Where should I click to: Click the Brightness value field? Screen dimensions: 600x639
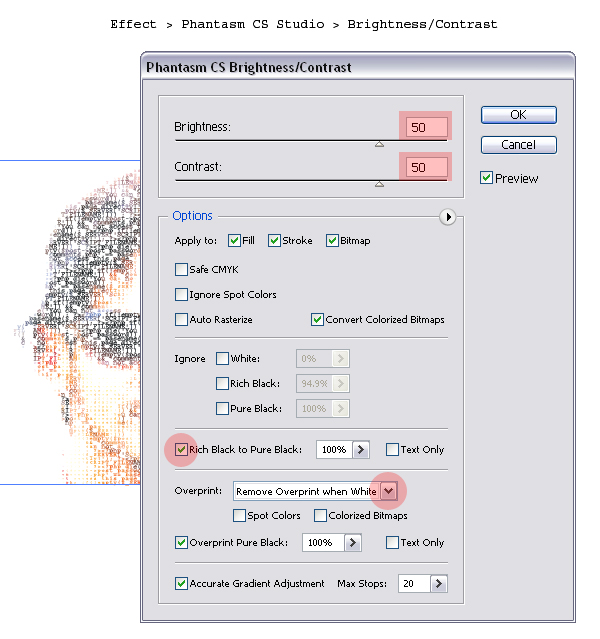click(x=426, y=127)
